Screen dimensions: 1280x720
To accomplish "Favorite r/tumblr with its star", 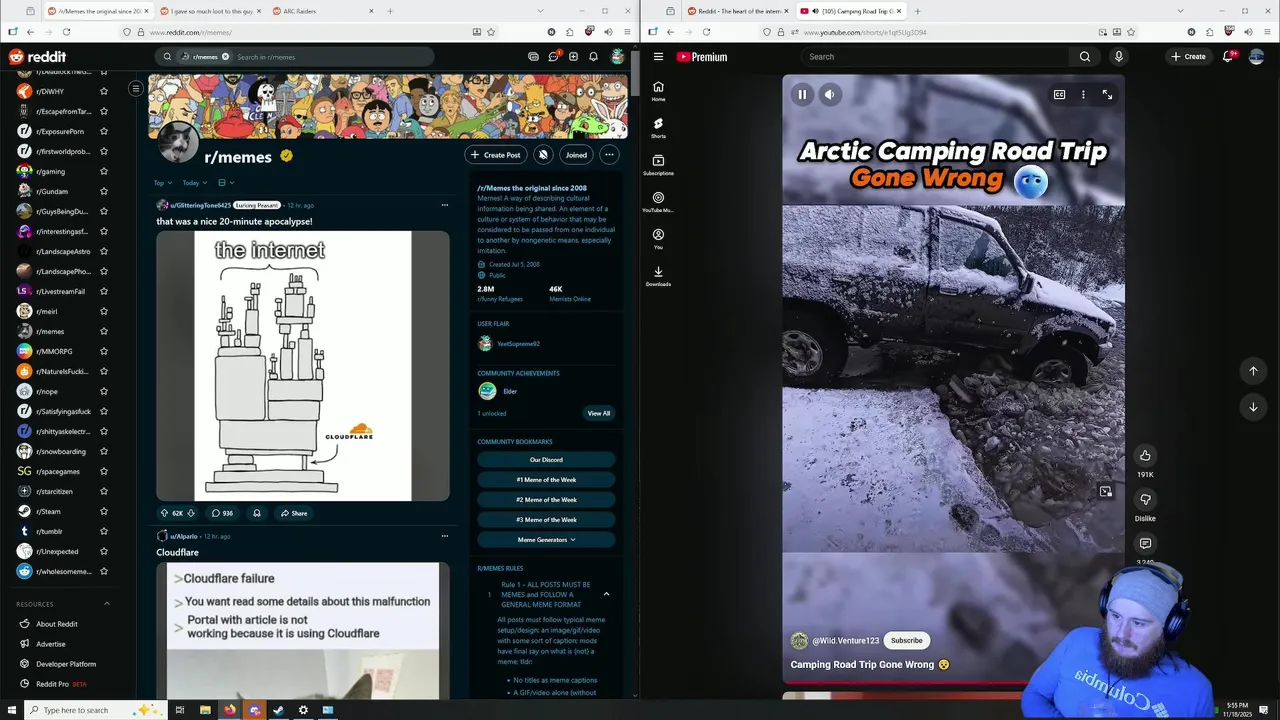I will pos(103,531).
